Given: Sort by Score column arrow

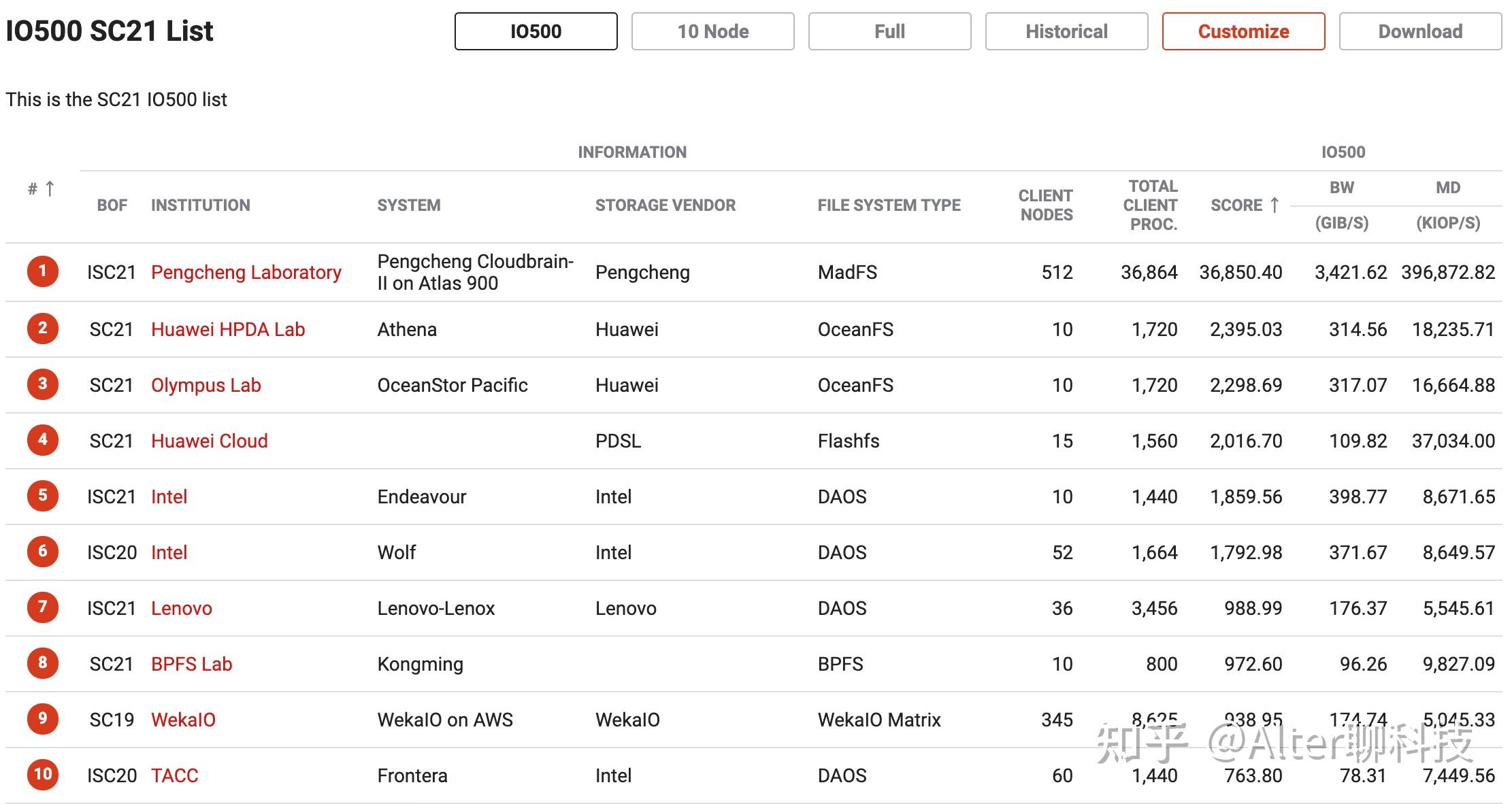Looking at the screenshot, I should click(x=1275, y=205).
